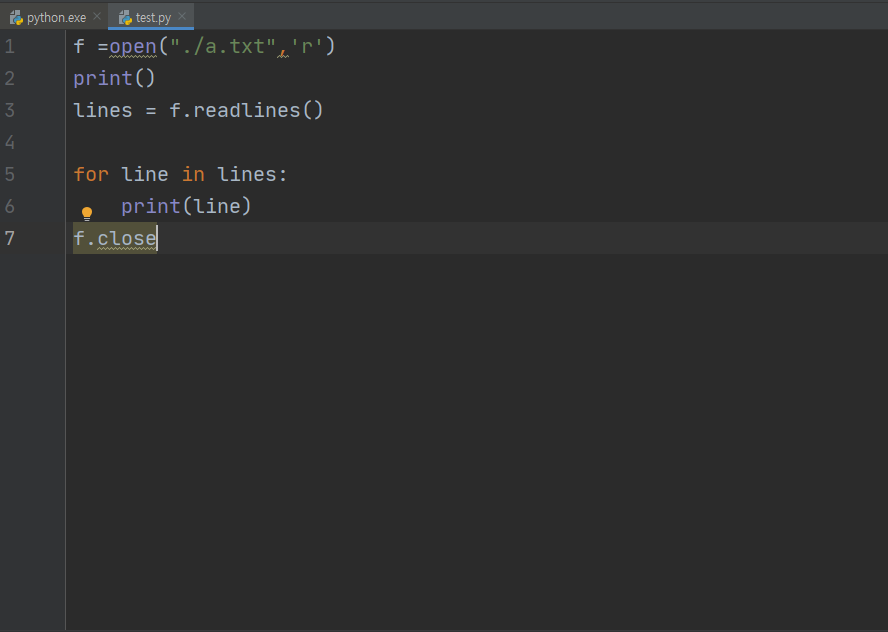
Task: Switch to the python.exe tab
Action: tap(52, 17)
